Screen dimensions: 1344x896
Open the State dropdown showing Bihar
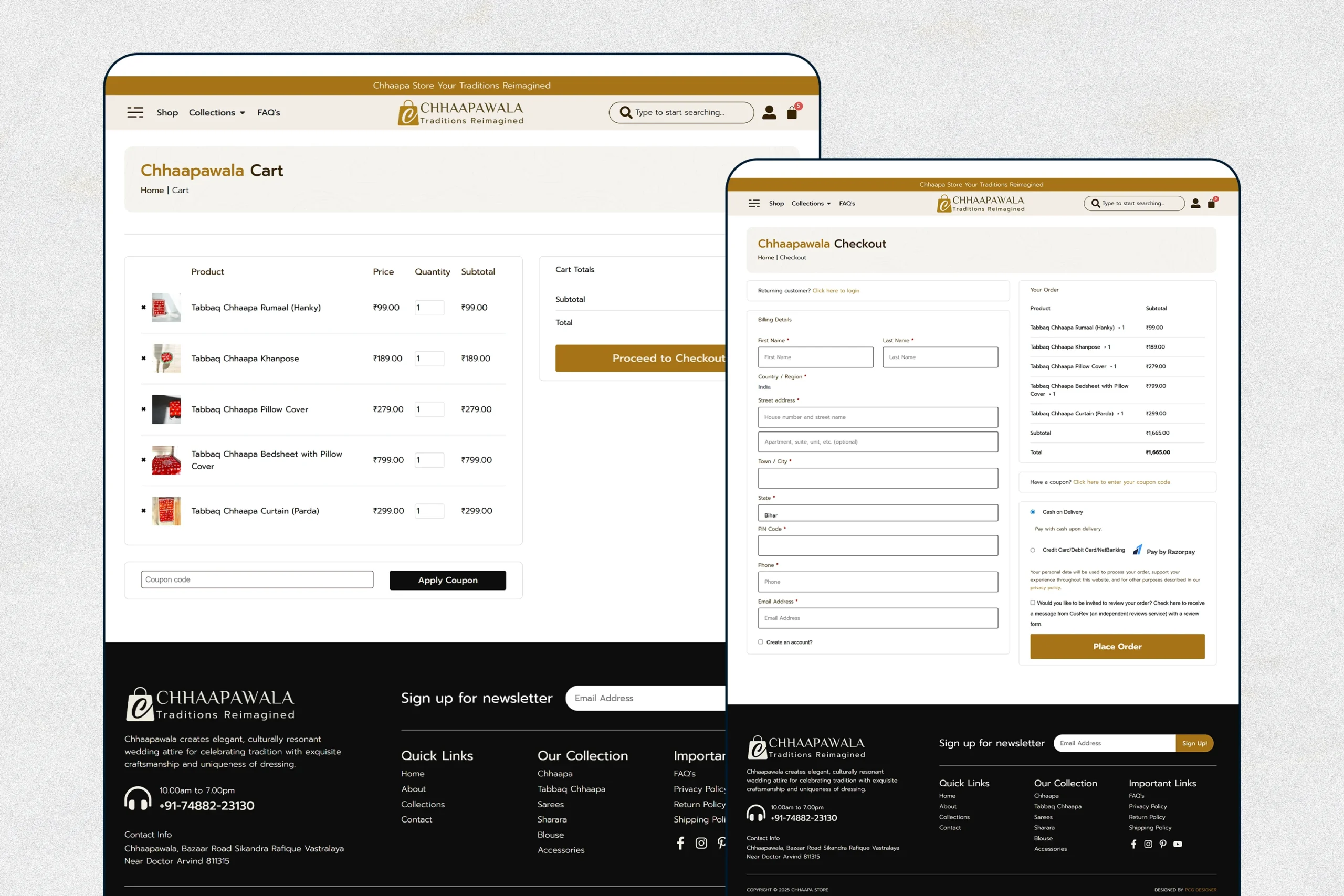pos(878,513)
